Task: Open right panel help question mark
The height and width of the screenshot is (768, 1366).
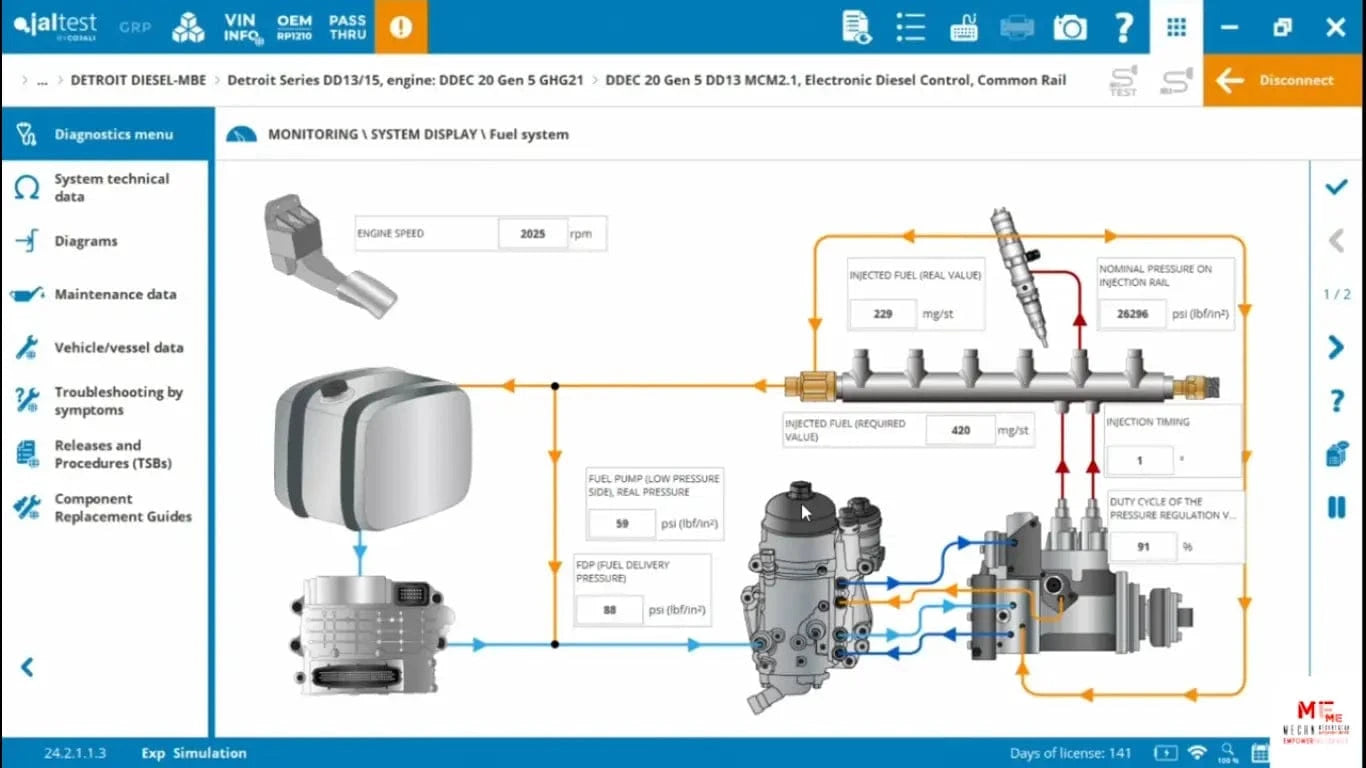Action: click(1336, 401)
